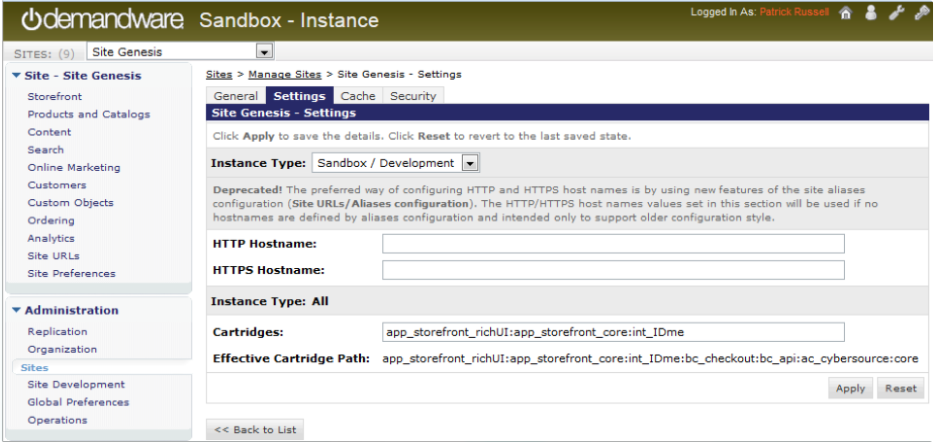
Task: Click the demandware logo
Action: pos(103,20)
